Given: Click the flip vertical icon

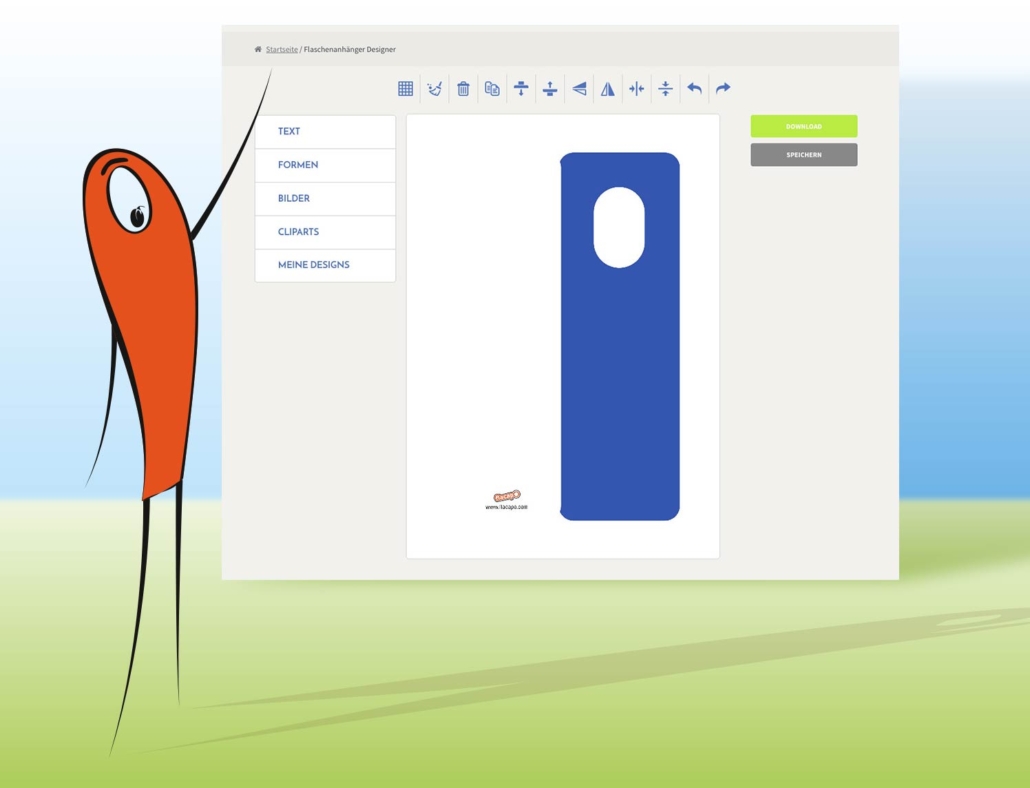Looking at the screenshot, I should tap(579, 89).
